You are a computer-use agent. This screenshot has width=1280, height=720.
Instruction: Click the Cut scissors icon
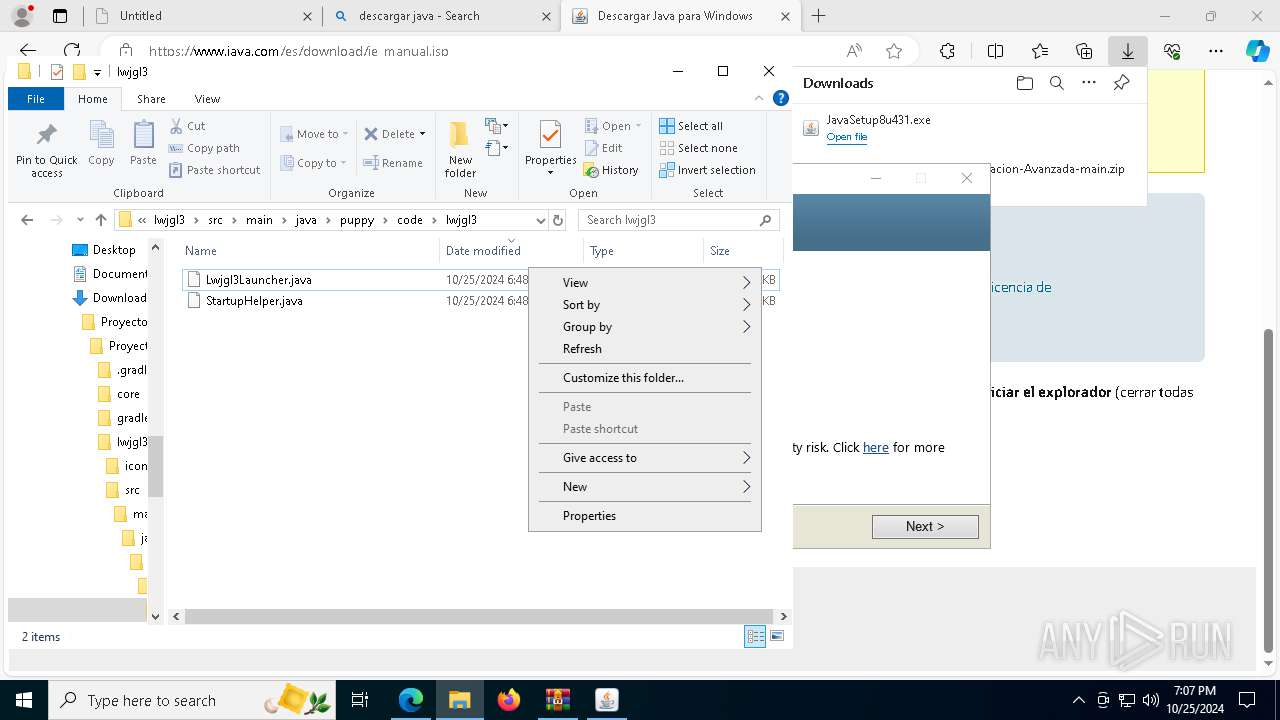[x=176, y=126]
